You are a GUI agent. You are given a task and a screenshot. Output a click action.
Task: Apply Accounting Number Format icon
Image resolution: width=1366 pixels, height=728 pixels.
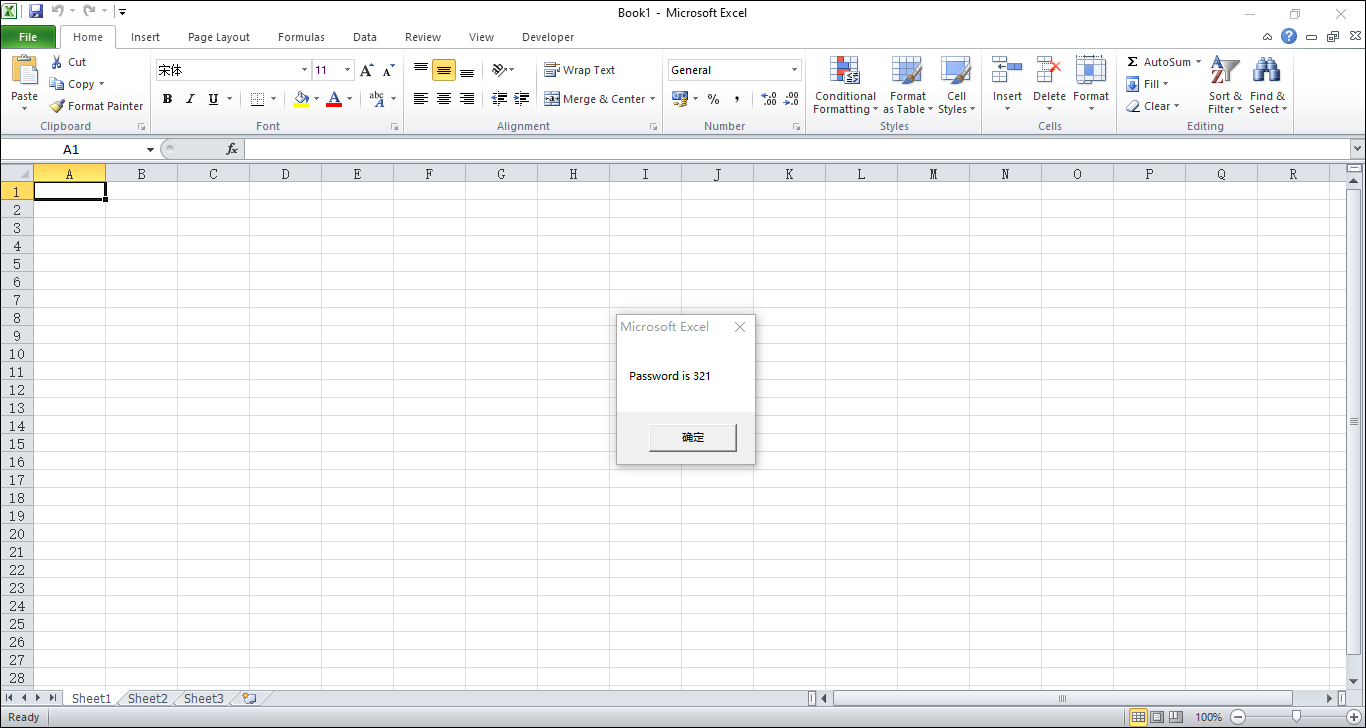(x=680, y=99)
